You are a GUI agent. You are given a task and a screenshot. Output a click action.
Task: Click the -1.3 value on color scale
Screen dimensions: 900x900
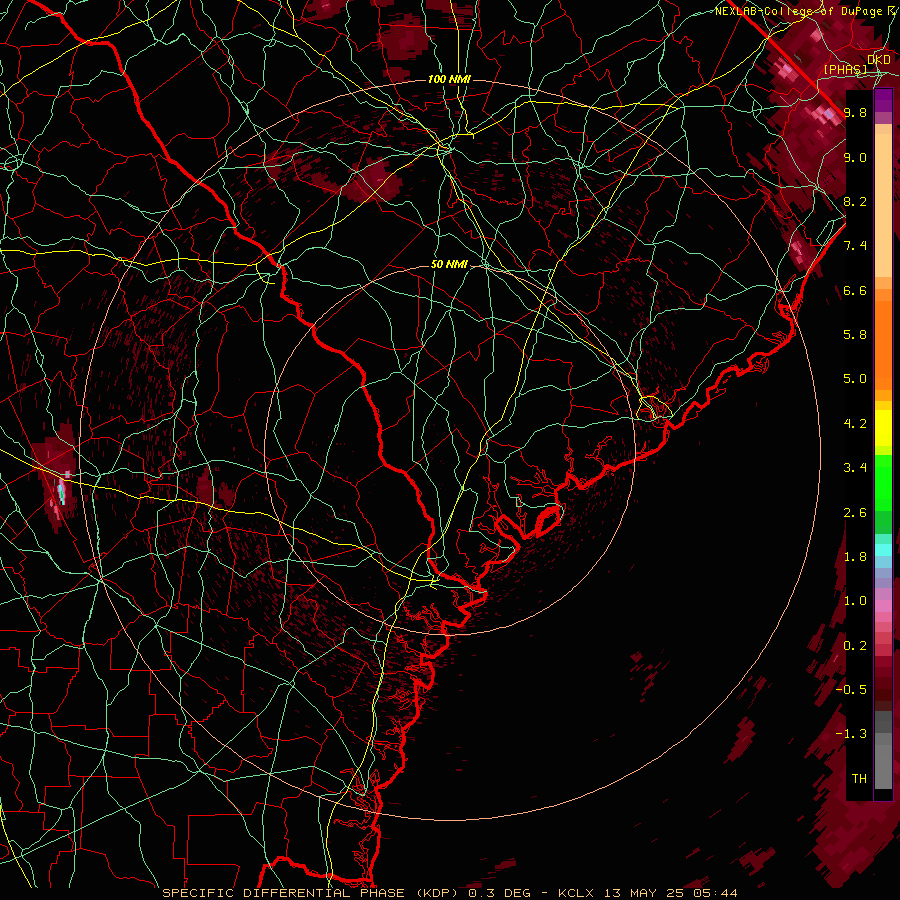(x=851, y=734)
